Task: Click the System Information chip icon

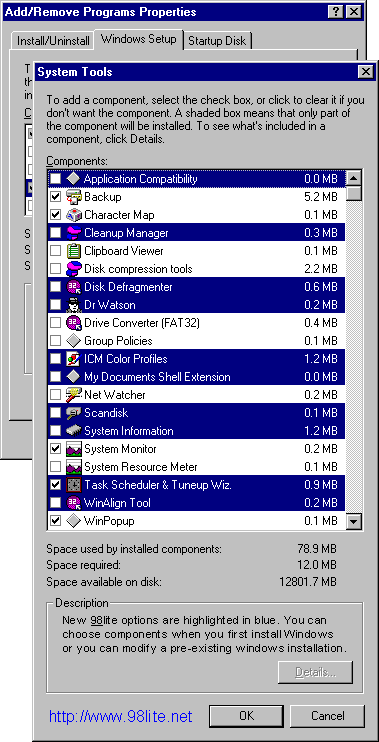Action: click(x=73, y=431)
